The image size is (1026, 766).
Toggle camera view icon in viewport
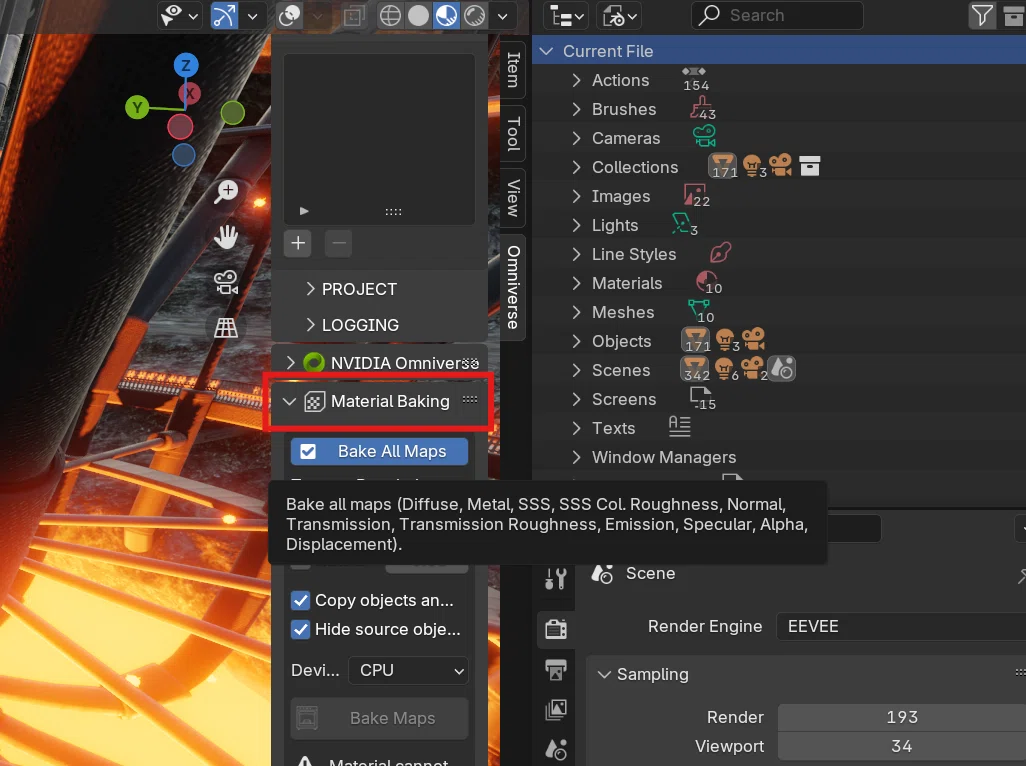pyautogui.click(x=226, y=283)
